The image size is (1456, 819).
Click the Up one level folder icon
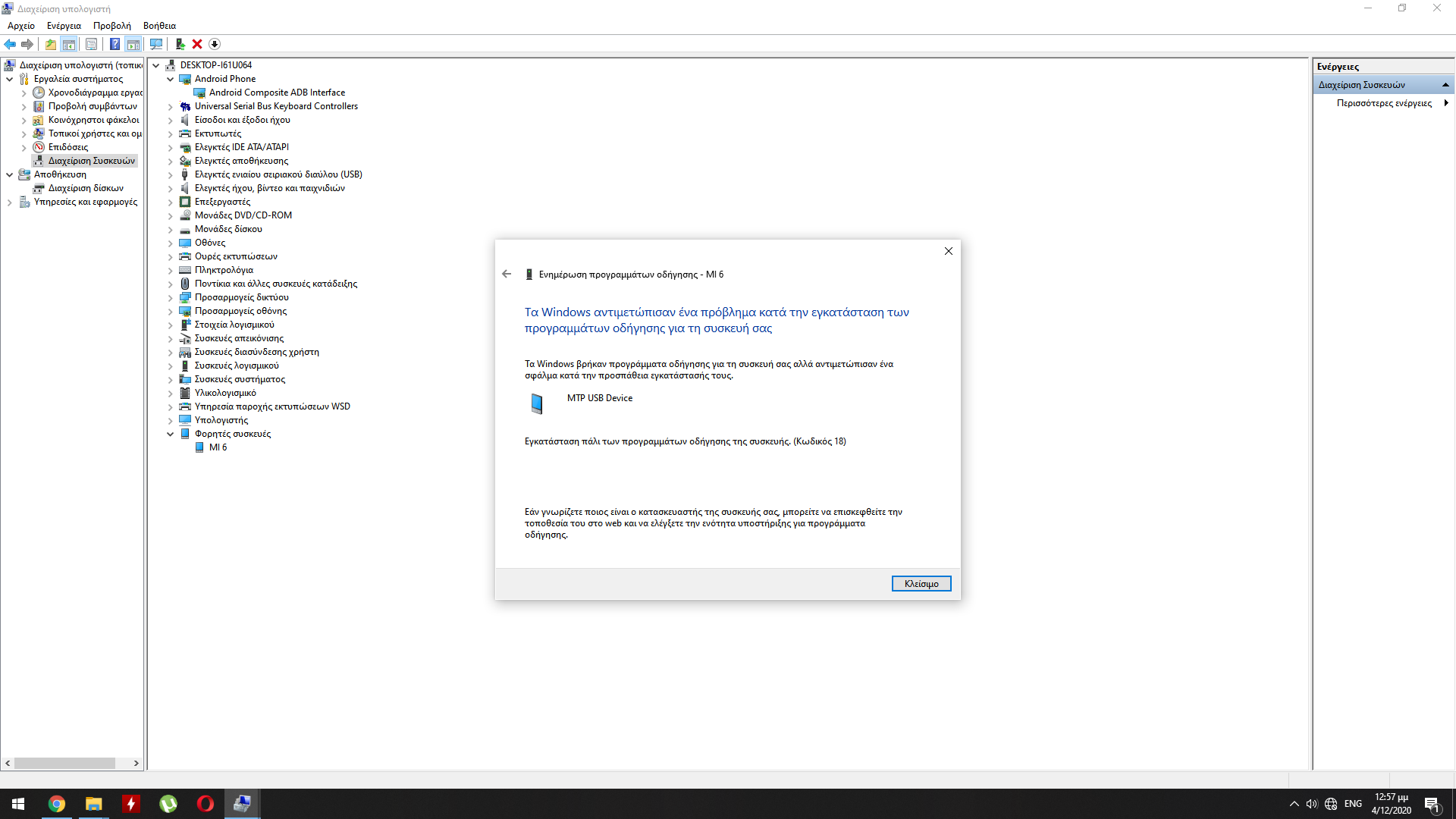pyautogui.click(x=50, y=44)
